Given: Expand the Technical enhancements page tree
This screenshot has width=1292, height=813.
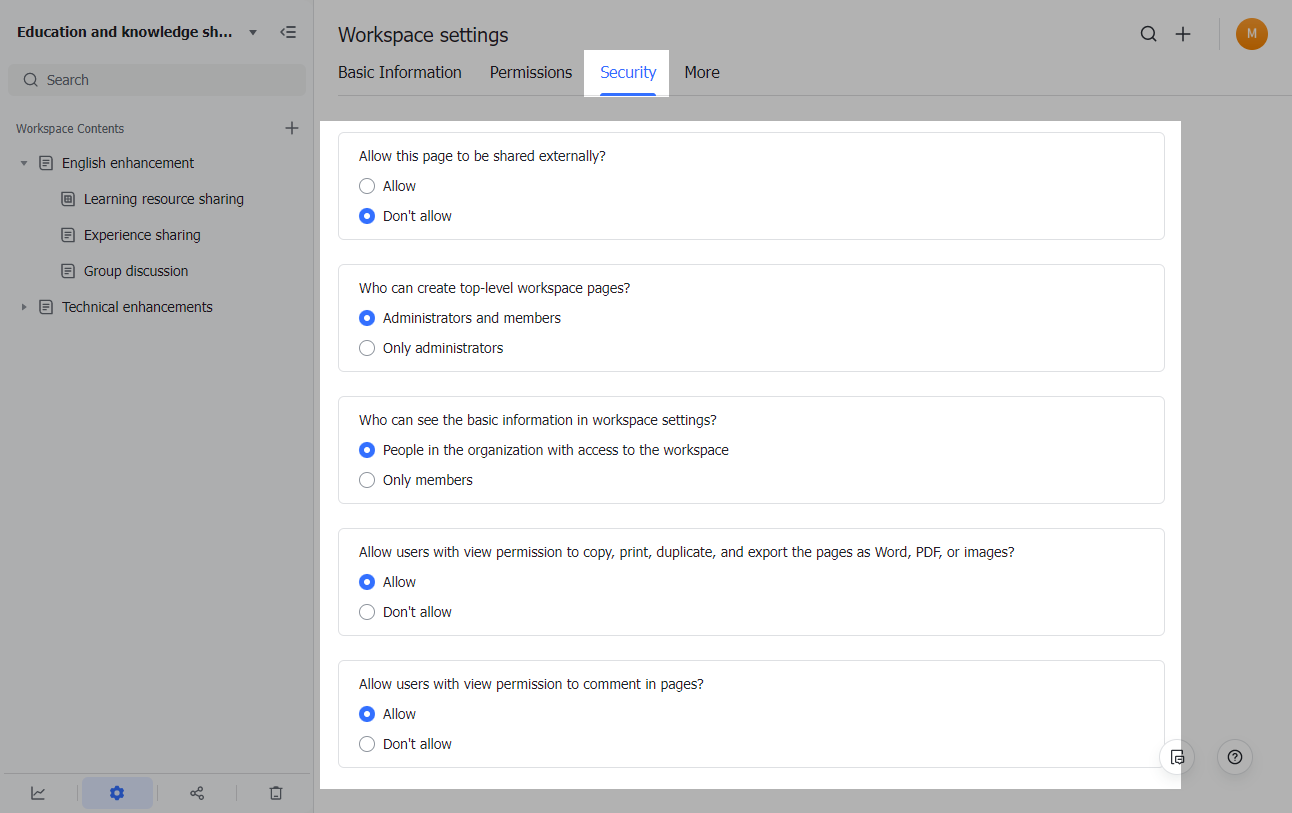Looking at the screenshot, I should 24,307.
